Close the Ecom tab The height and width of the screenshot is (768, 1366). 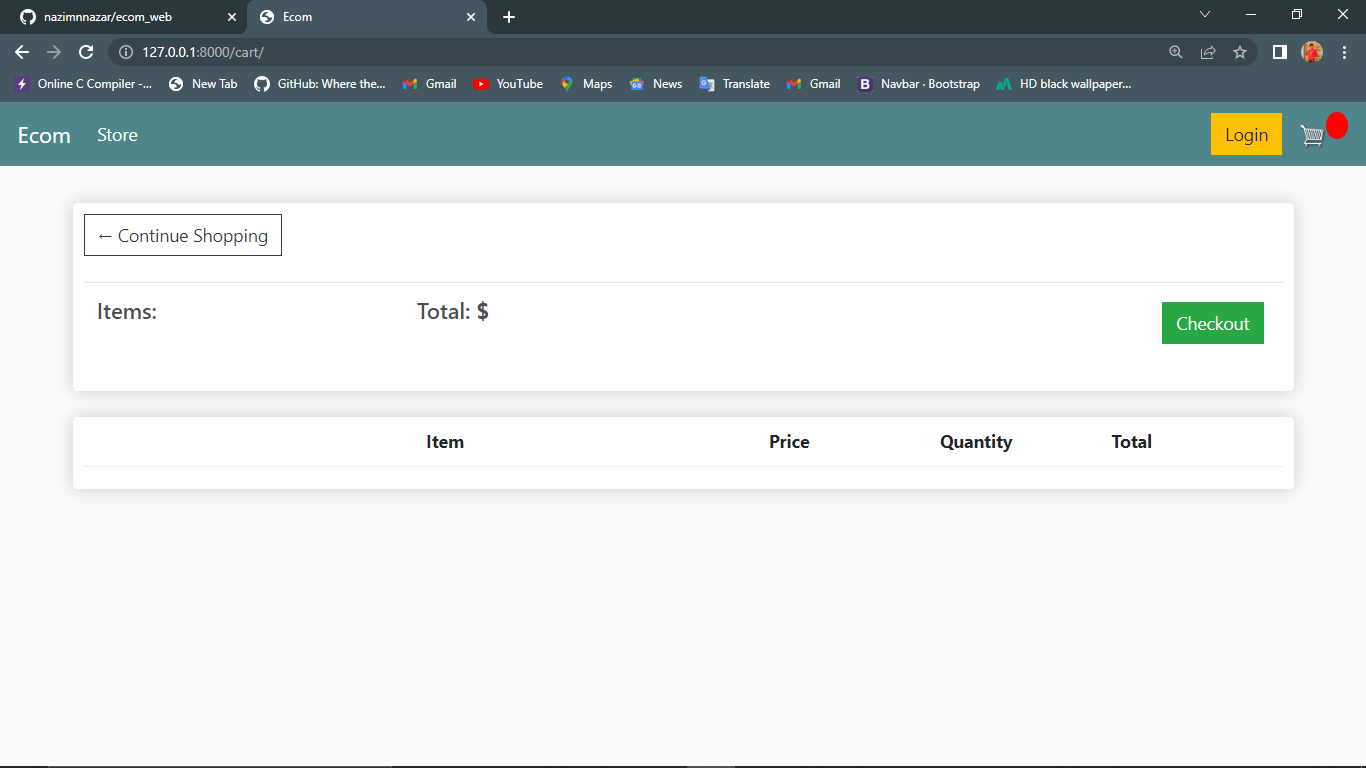(471, 17)
